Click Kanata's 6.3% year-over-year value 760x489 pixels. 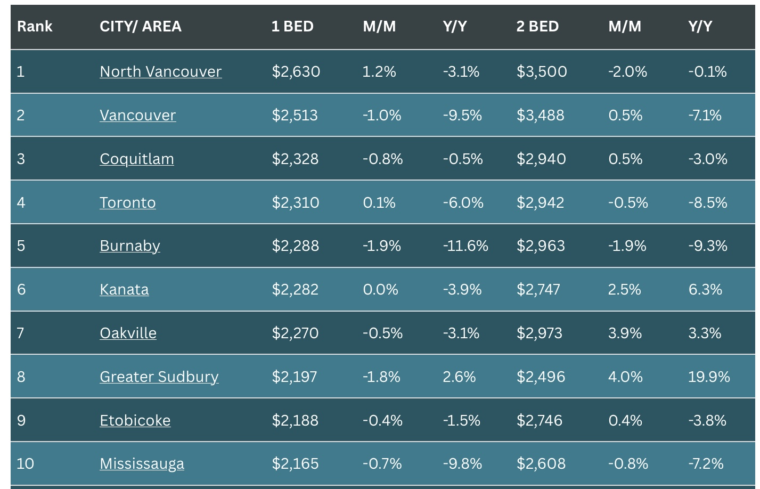click(x=705, y=290)
